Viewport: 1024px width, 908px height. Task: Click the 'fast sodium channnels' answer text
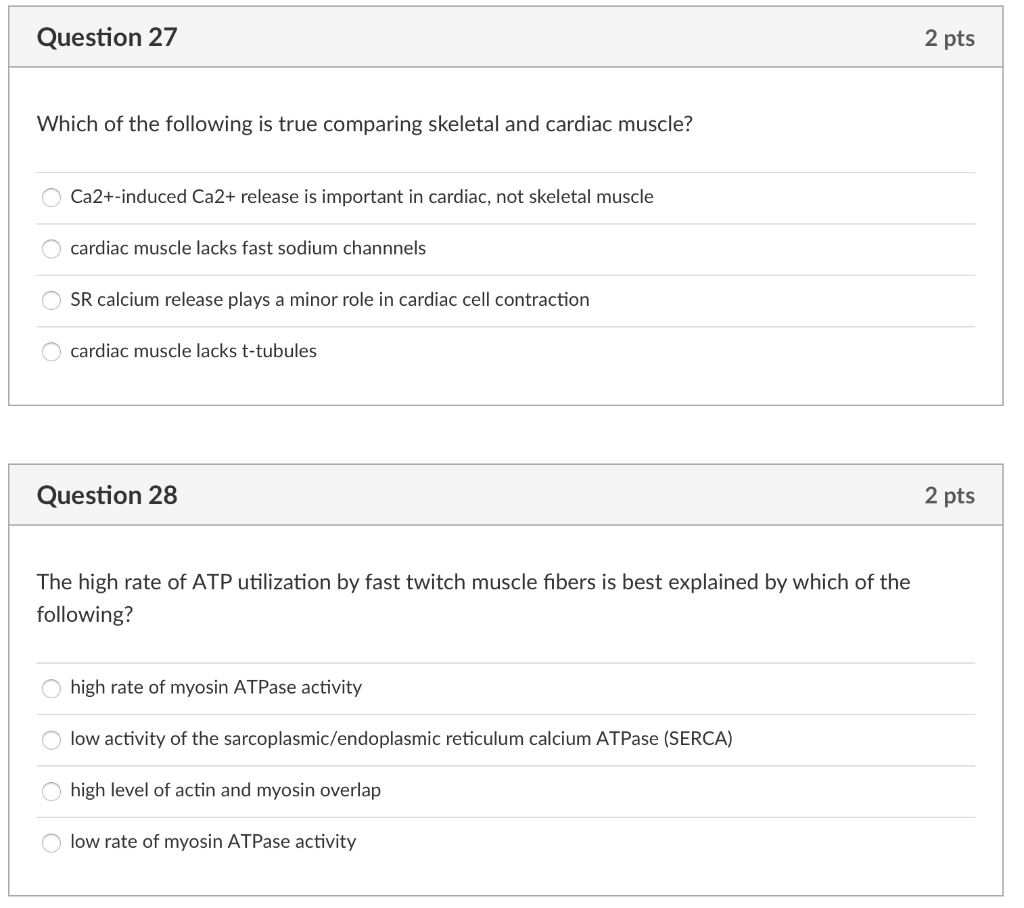[x=247, y=248]
